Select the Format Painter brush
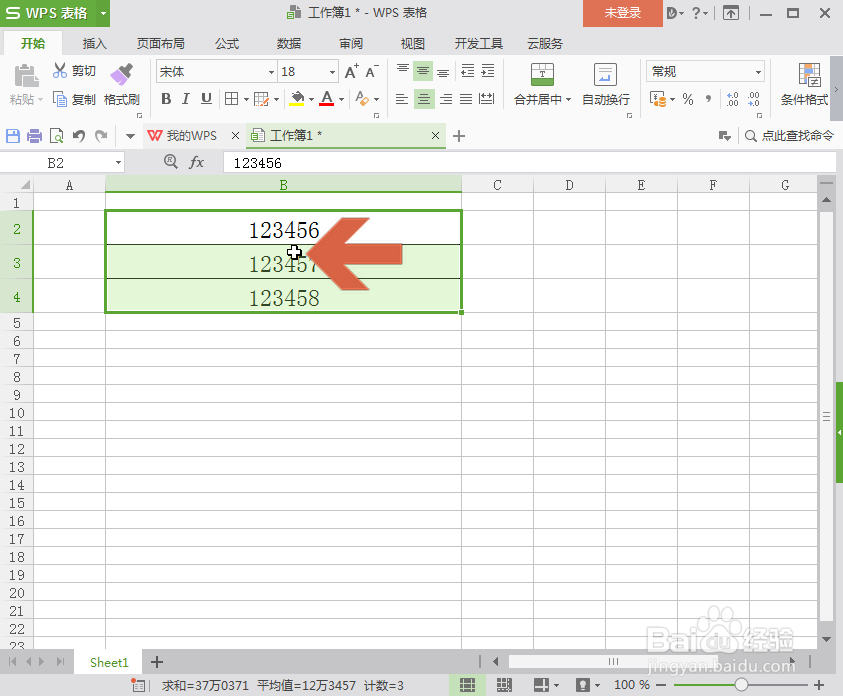 click(x=122, y=75)
